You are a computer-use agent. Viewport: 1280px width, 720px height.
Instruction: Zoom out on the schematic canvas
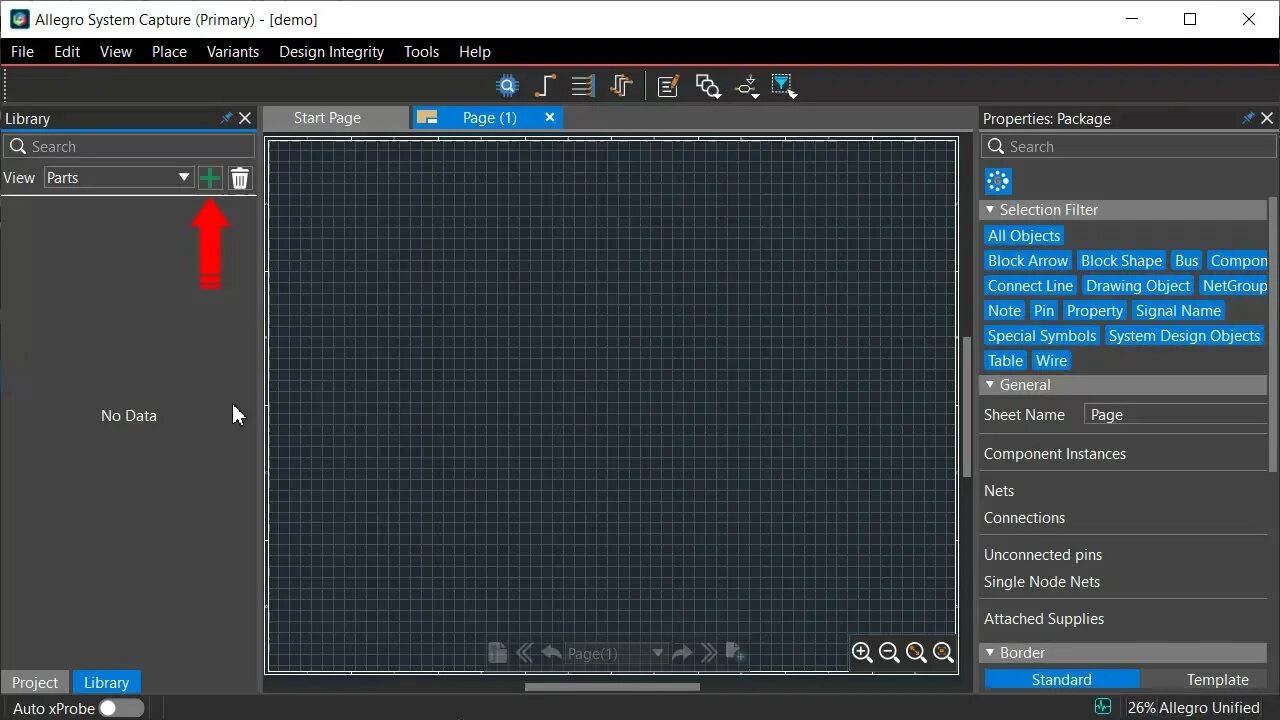[x=889, y=653]
